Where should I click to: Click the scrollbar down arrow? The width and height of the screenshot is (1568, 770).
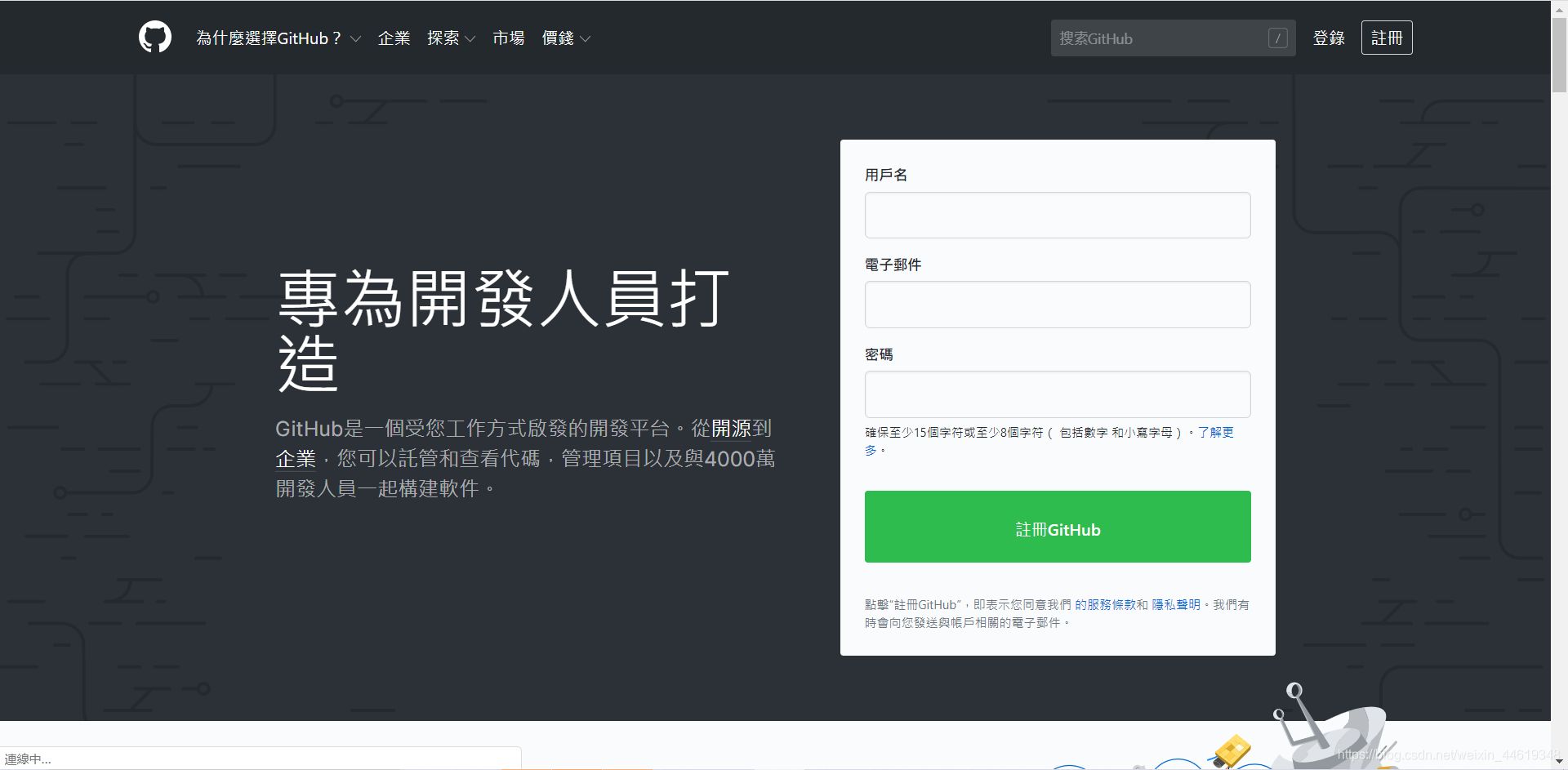(1558, 761)
